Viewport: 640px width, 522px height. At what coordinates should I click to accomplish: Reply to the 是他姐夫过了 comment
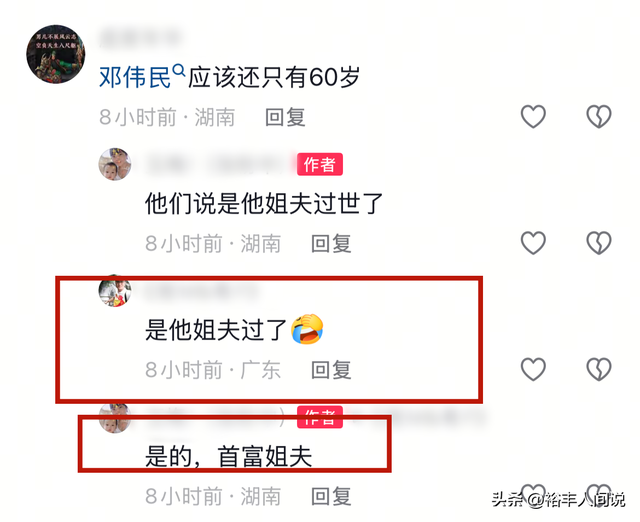click(331, 370)
